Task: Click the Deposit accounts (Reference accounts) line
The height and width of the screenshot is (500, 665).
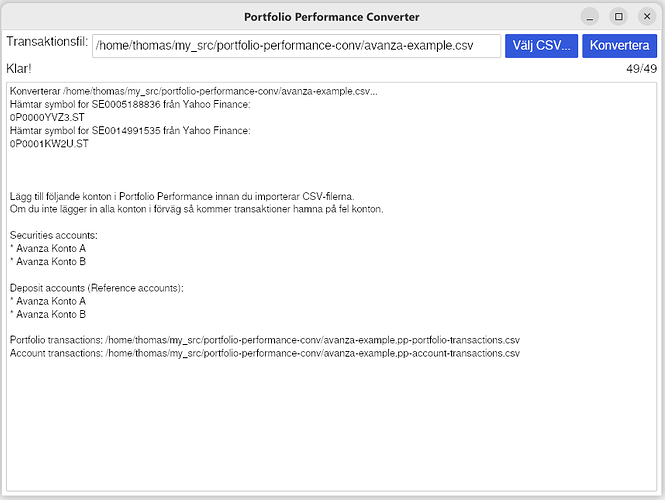Action: coord(97,288)
